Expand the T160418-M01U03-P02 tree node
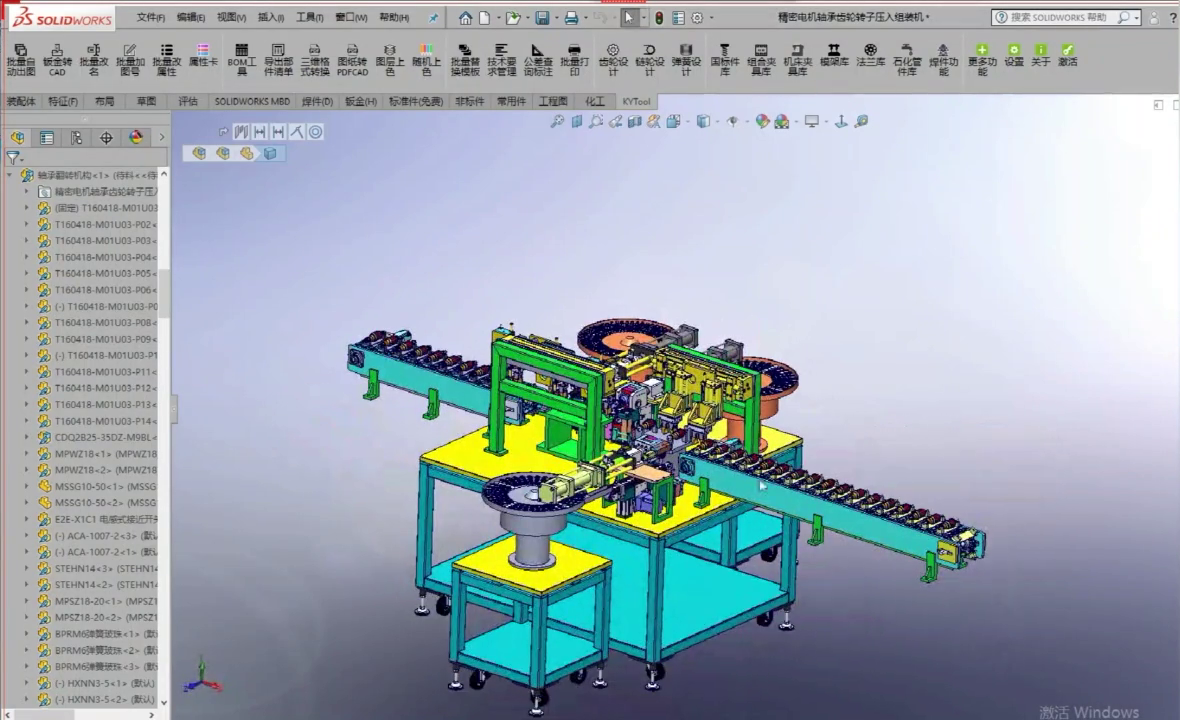1180x720 pixels. click(26, 224)
